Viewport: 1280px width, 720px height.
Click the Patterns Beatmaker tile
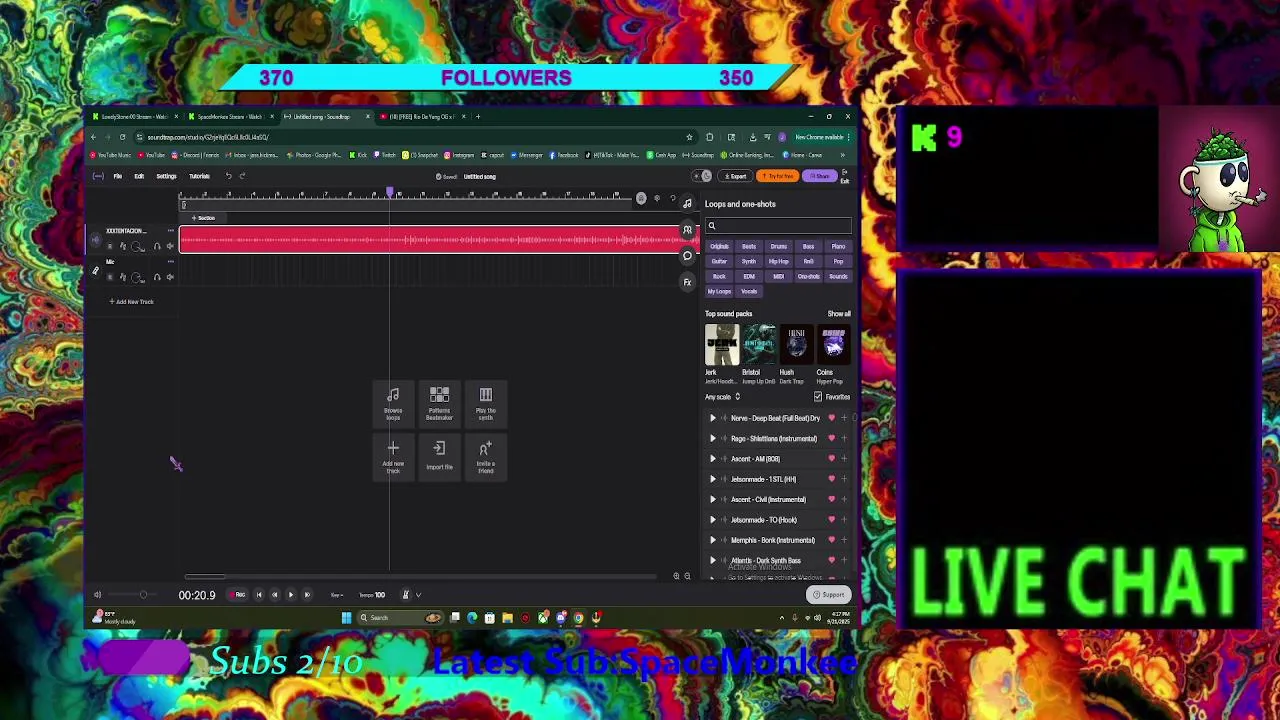tap(439, 404)
